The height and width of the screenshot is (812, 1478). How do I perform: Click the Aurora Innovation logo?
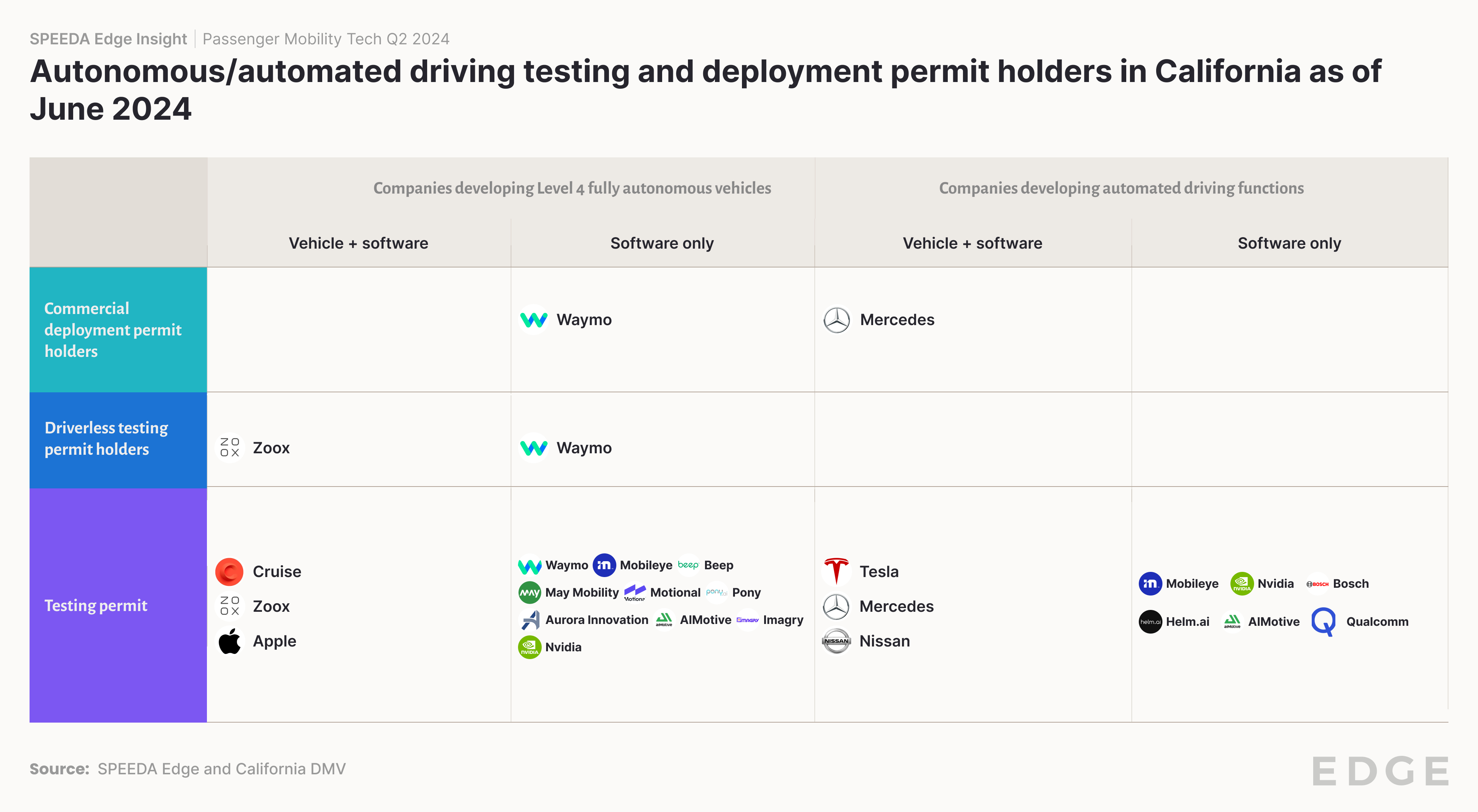(529, 620)
